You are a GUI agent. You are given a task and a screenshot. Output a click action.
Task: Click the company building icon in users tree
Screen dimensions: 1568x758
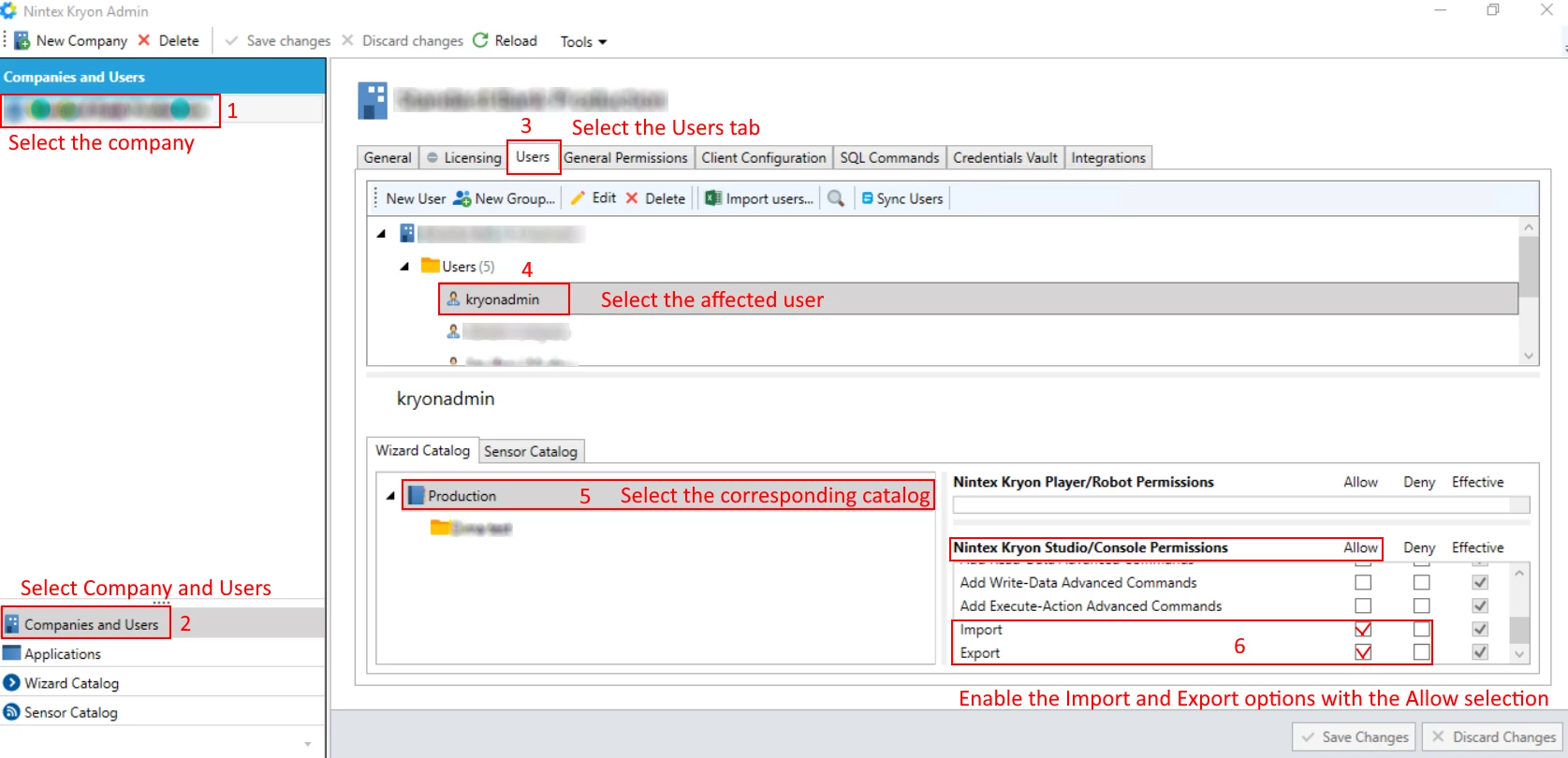click(407, 233)
